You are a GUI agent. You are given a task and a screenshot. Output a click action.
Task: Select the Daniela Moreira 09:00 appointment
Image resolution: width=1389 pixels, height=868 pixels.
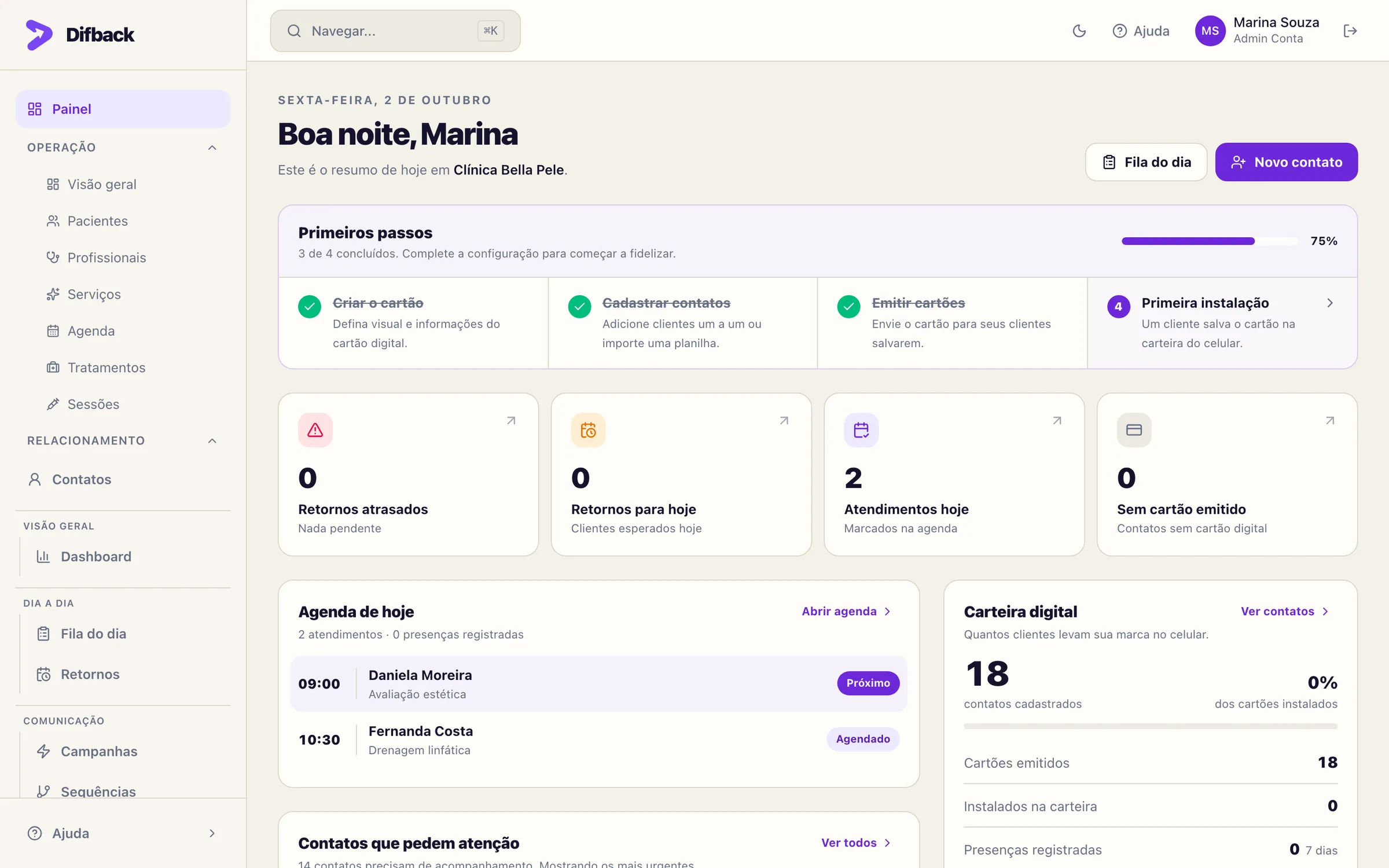coord(599,683)
